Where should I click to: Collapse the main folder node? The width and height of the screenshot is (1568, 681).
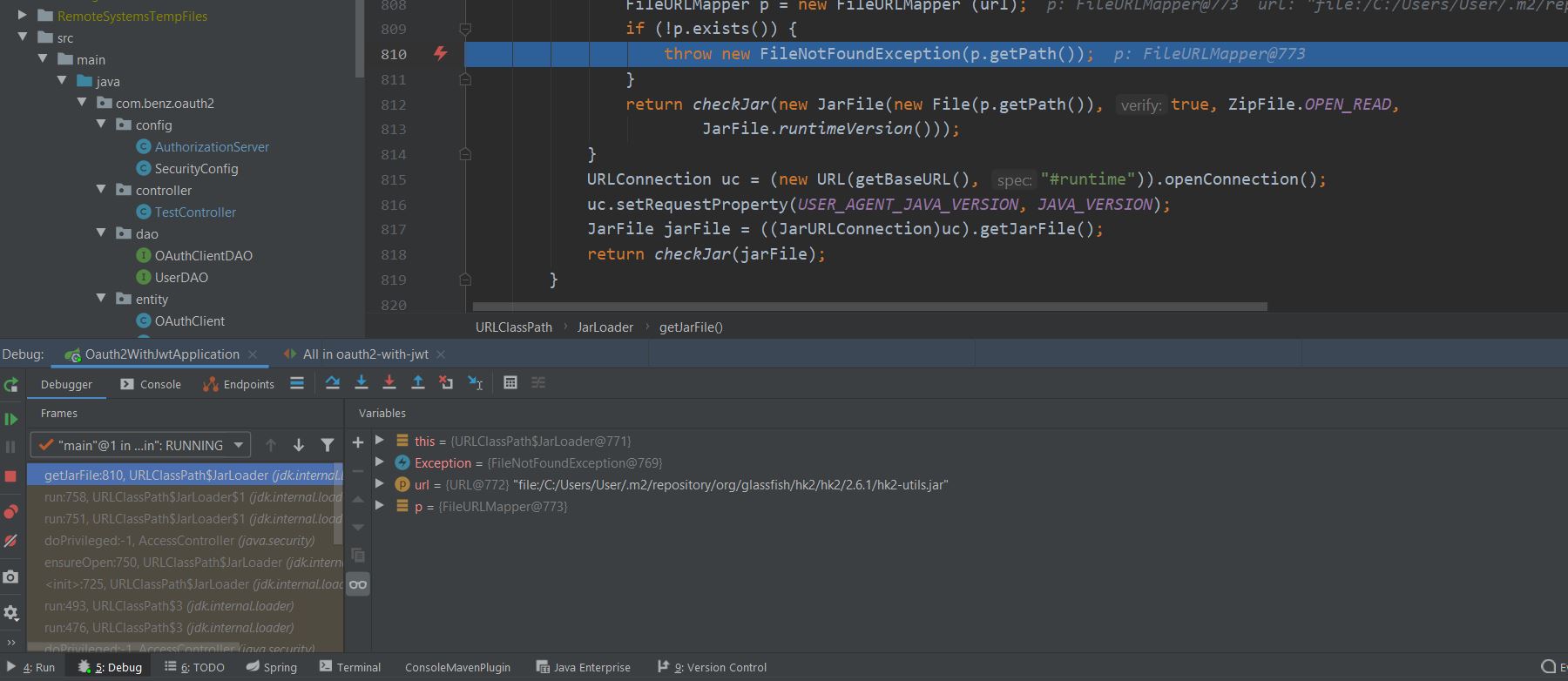pos(43,59)
